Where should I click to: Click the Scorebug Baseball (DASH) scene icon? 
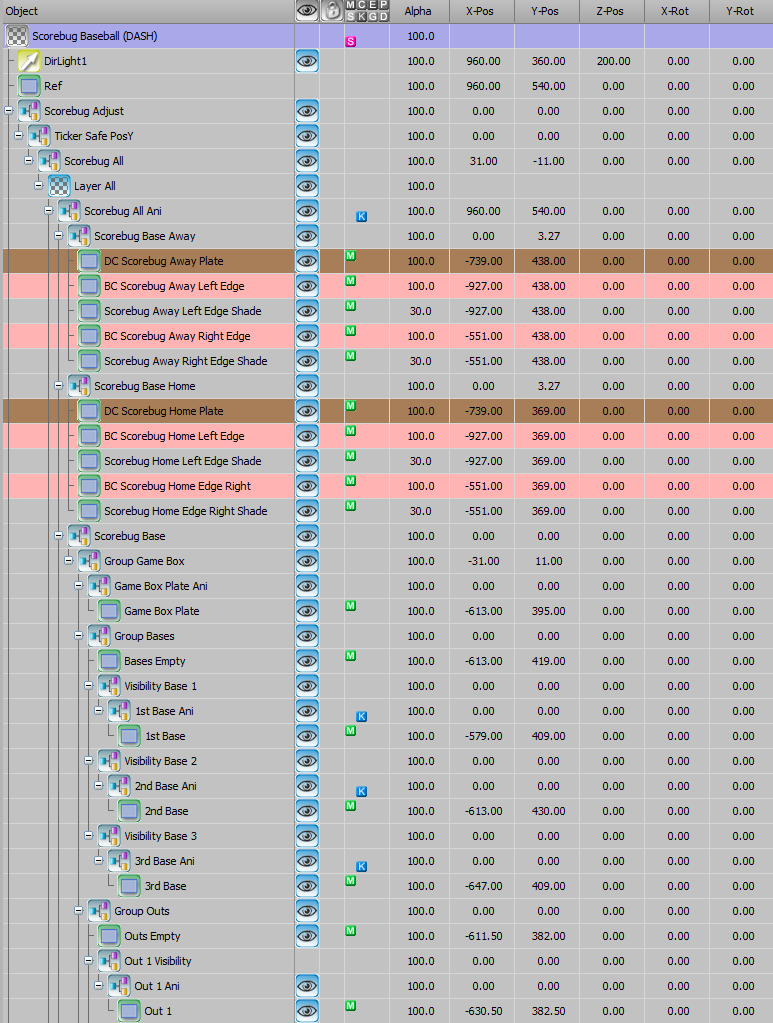[x=17, y=37]
